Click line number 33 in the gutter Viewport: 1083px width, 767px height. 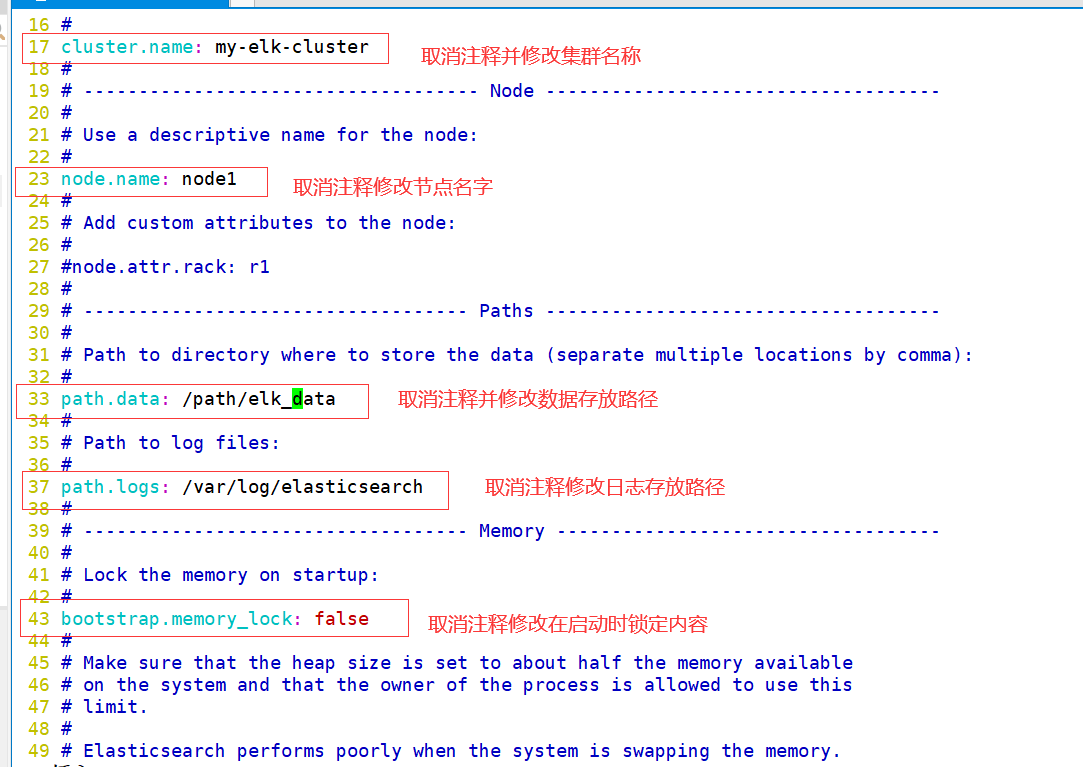pos(38,398)
